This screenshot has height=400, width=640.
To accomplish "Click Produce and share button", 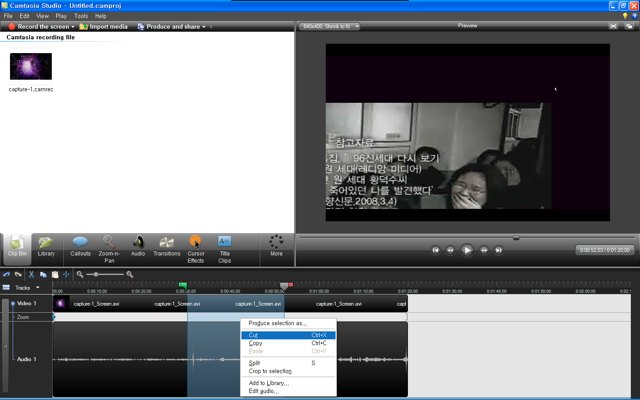I will pyautogui.click(x=169, y=27).
